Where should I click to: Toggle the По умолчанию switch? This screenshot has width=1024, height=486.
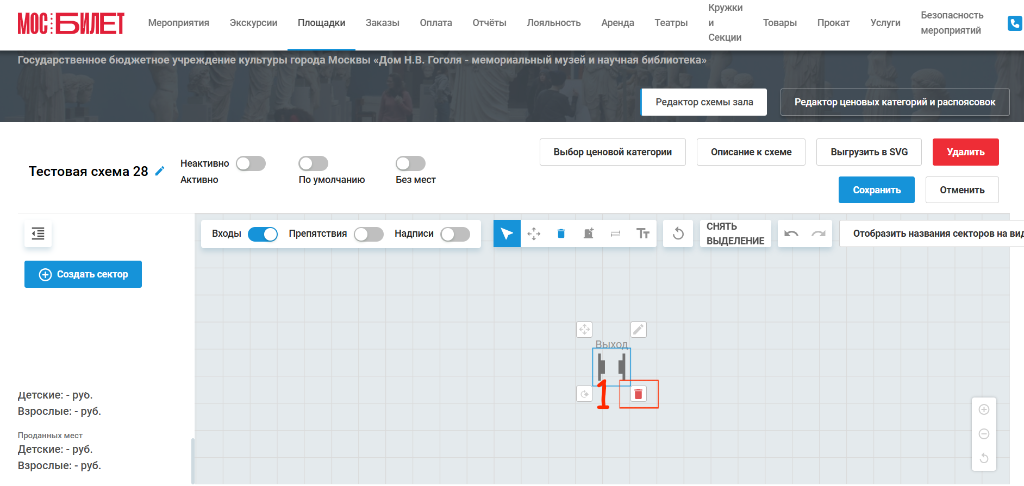313,163
